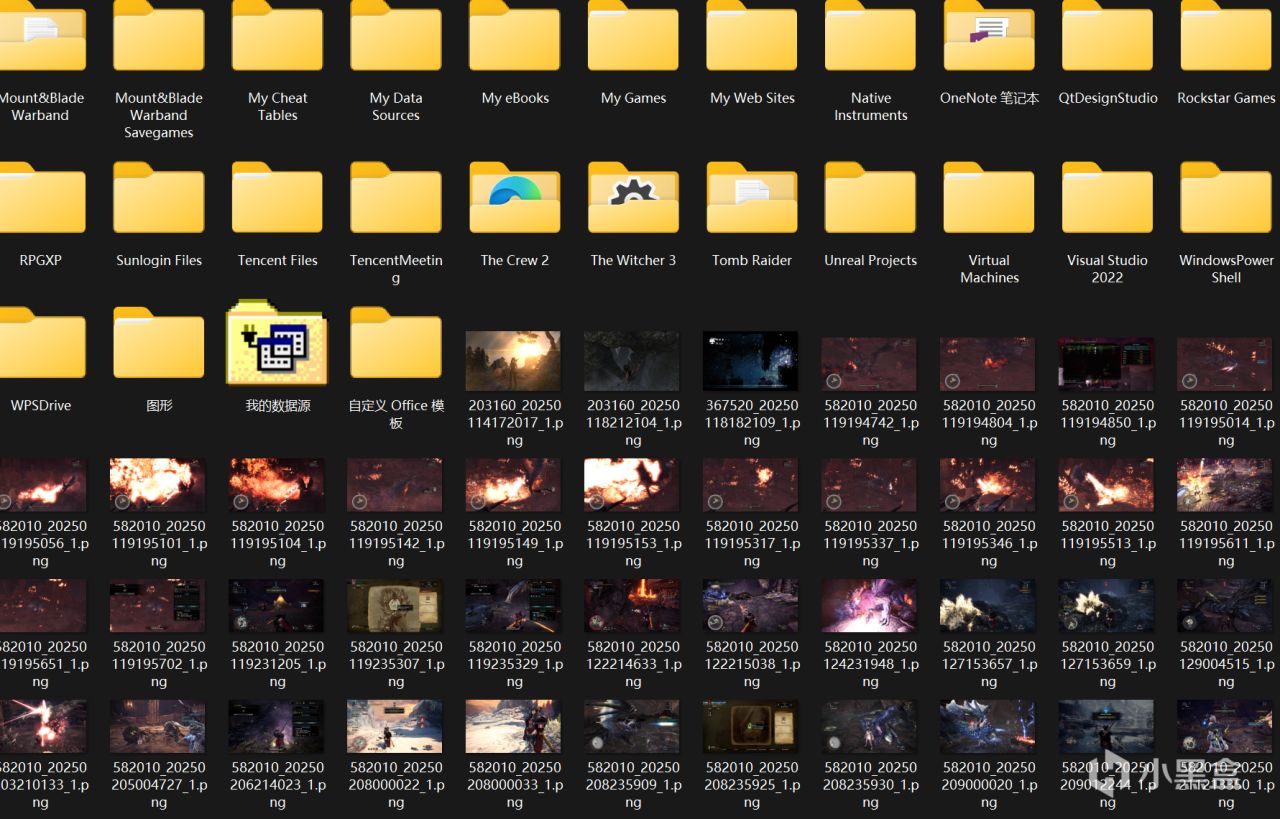This screenshot has height=819, width=1280.
Task: Click file name 582010_20250119235329_1.png
Action: [x=515, y=664]
